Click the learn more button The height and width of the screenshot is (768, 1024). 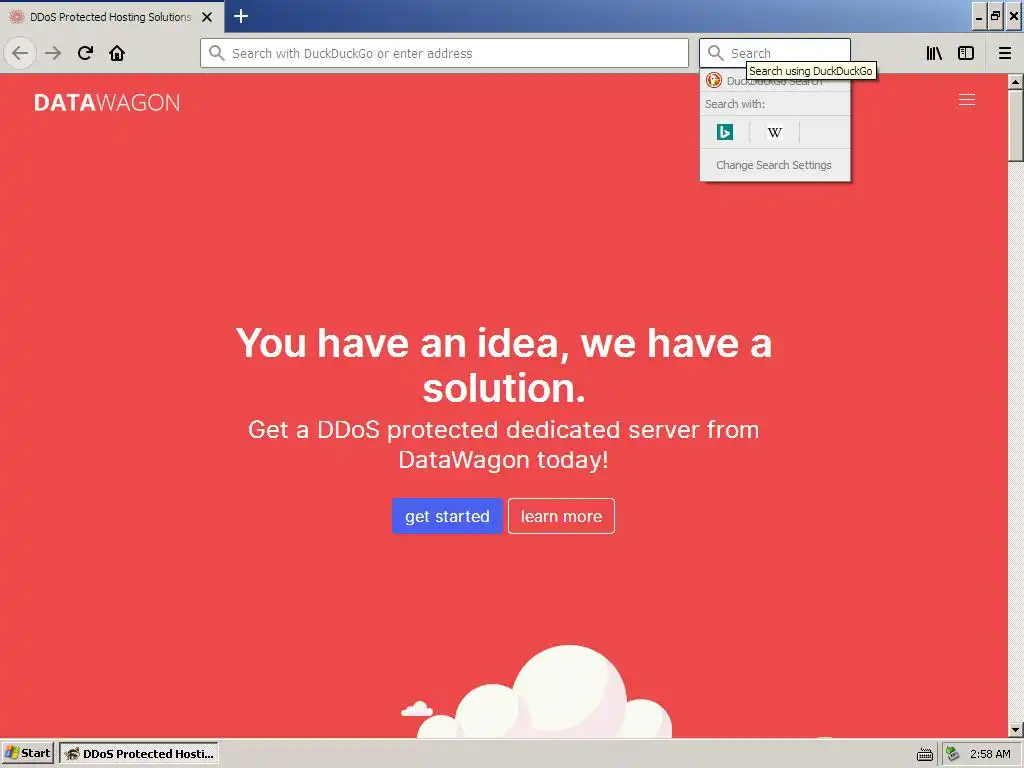[561, 516]
